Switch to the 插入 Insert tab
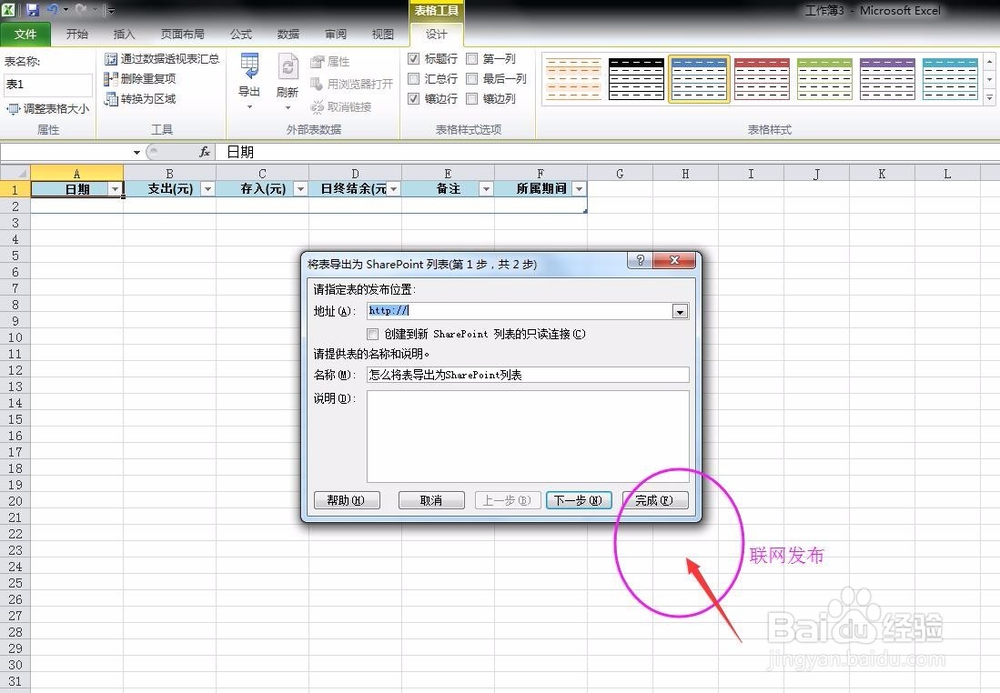1000x693 pixels. [124, 34]
